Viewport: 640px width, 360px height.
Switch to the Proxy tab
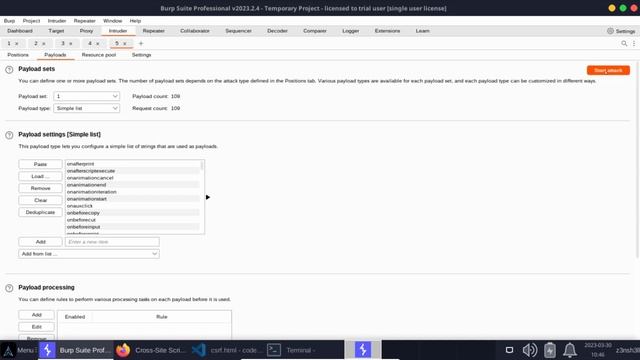click(86, 31)
